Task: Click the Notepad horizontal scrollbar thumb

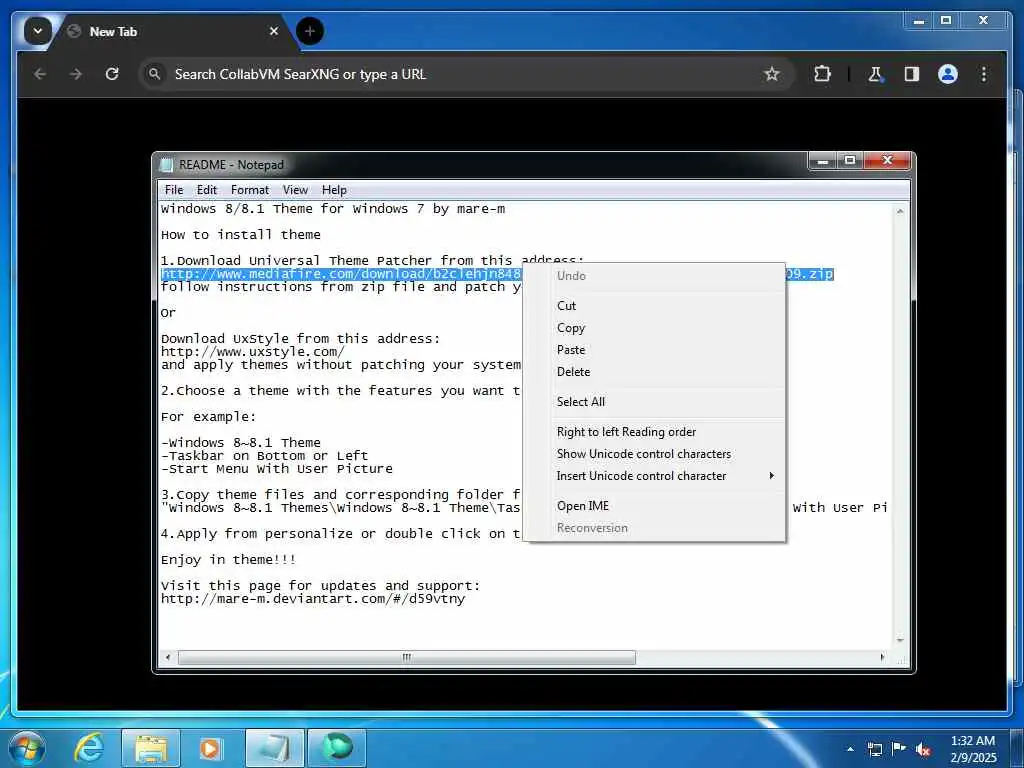Action: pos(406,657)
